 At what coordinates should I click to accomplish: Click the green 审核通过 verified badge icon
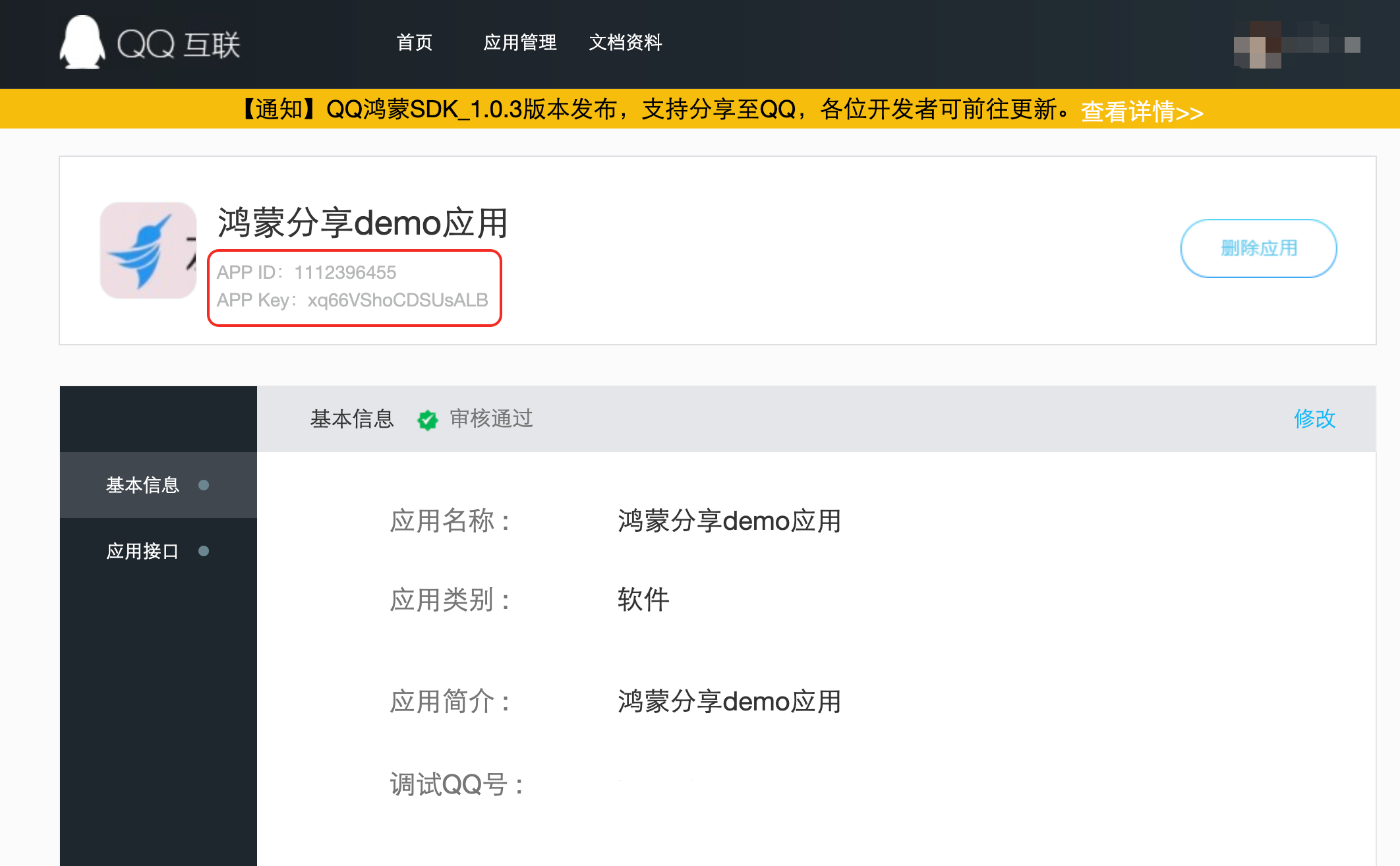click(428, 419)
